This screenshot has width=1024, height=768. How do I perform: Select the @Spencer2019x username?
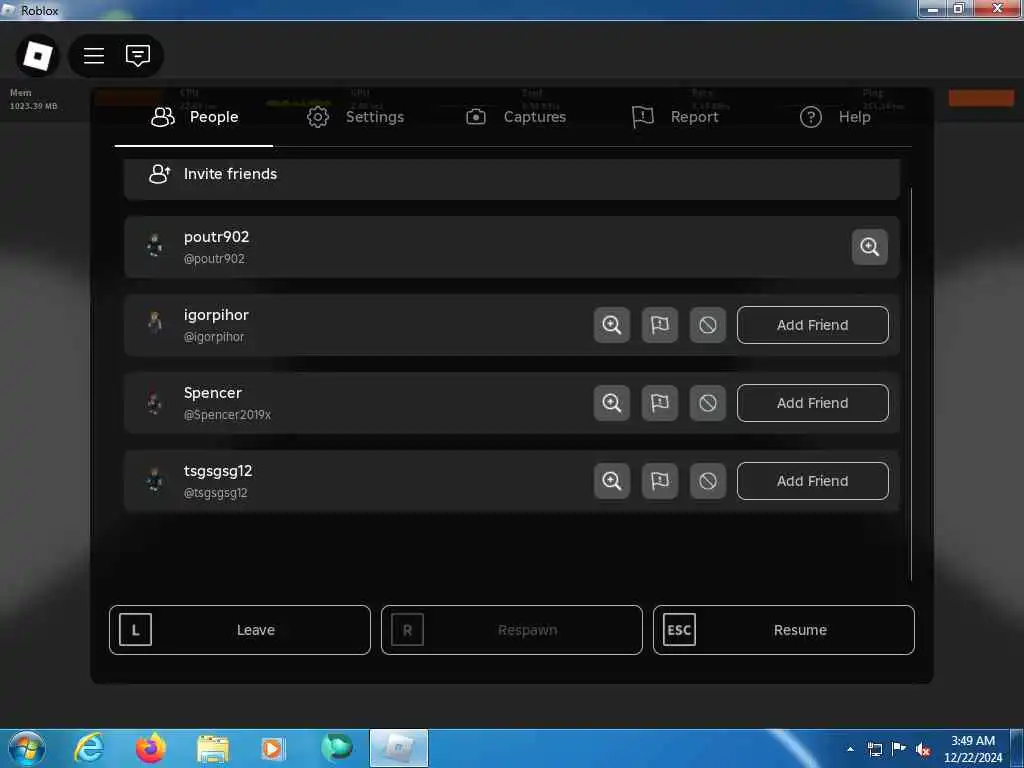pos(227,415)
